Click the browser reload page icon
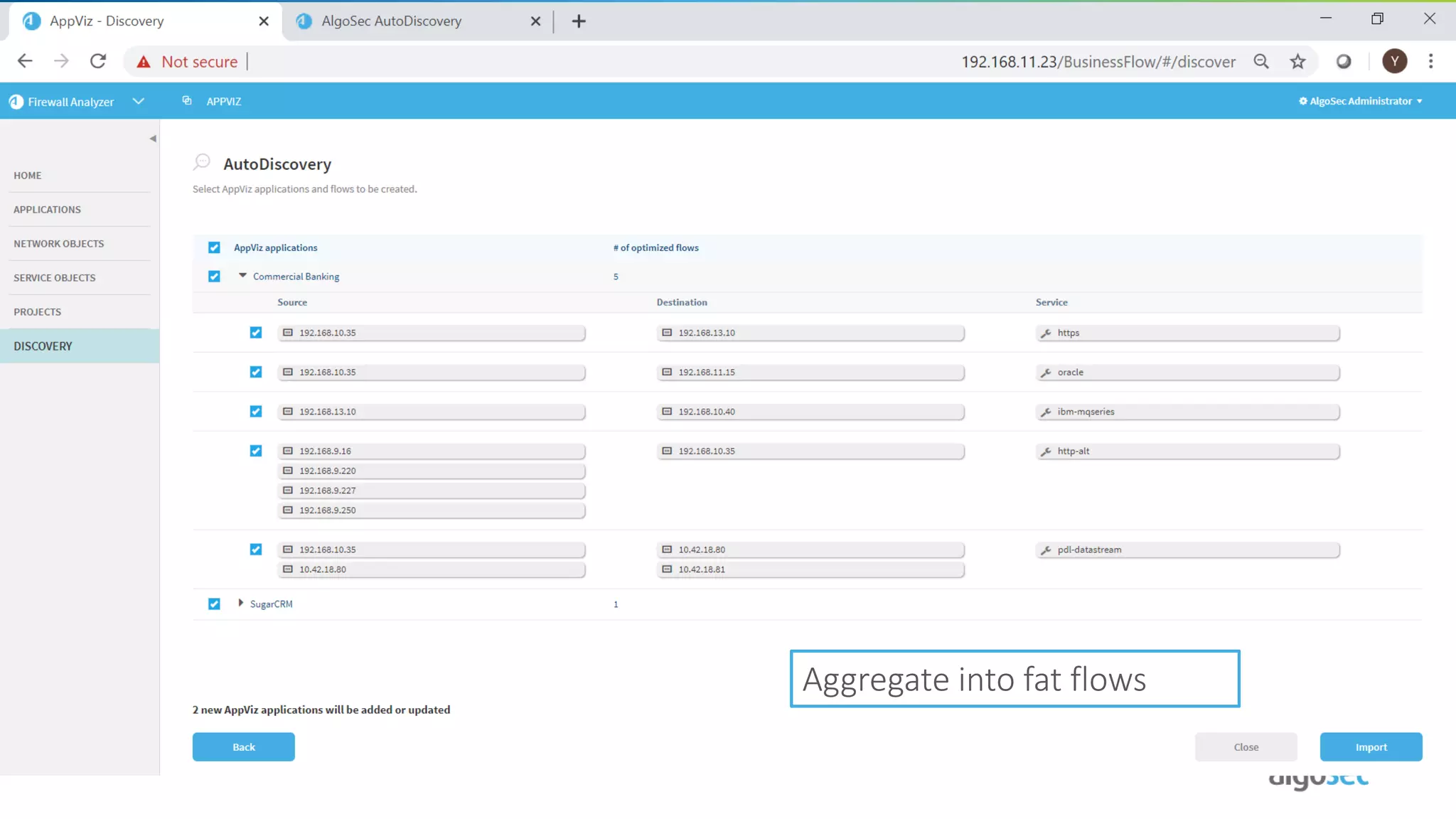This screenshot has height=819, width=1456. (x=98, y=61)
